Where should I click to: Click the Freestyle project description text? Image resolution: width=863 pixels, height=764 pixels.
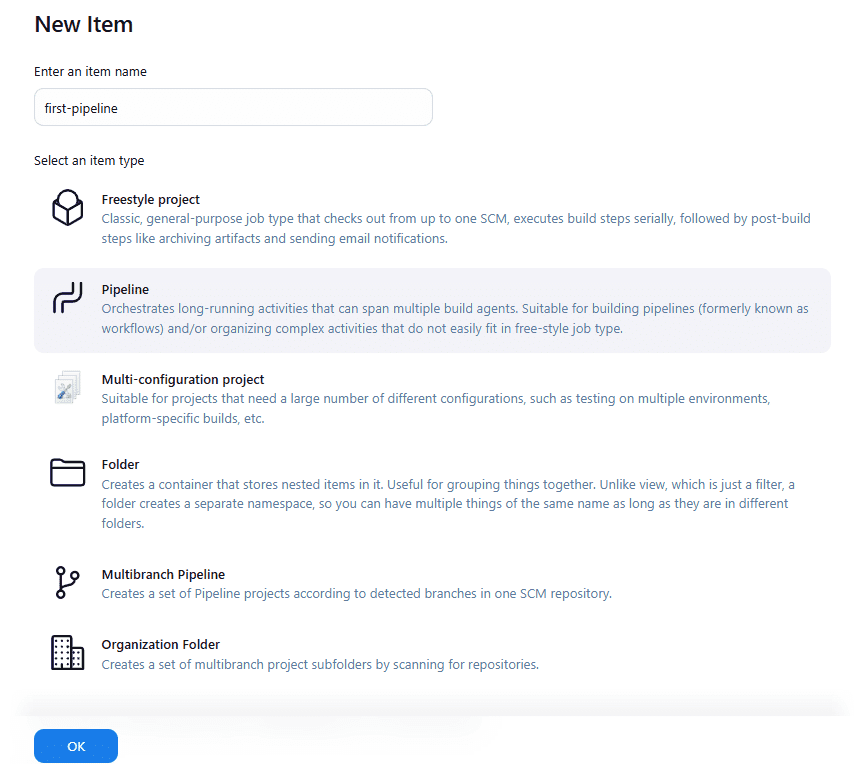tap(455, 228)
